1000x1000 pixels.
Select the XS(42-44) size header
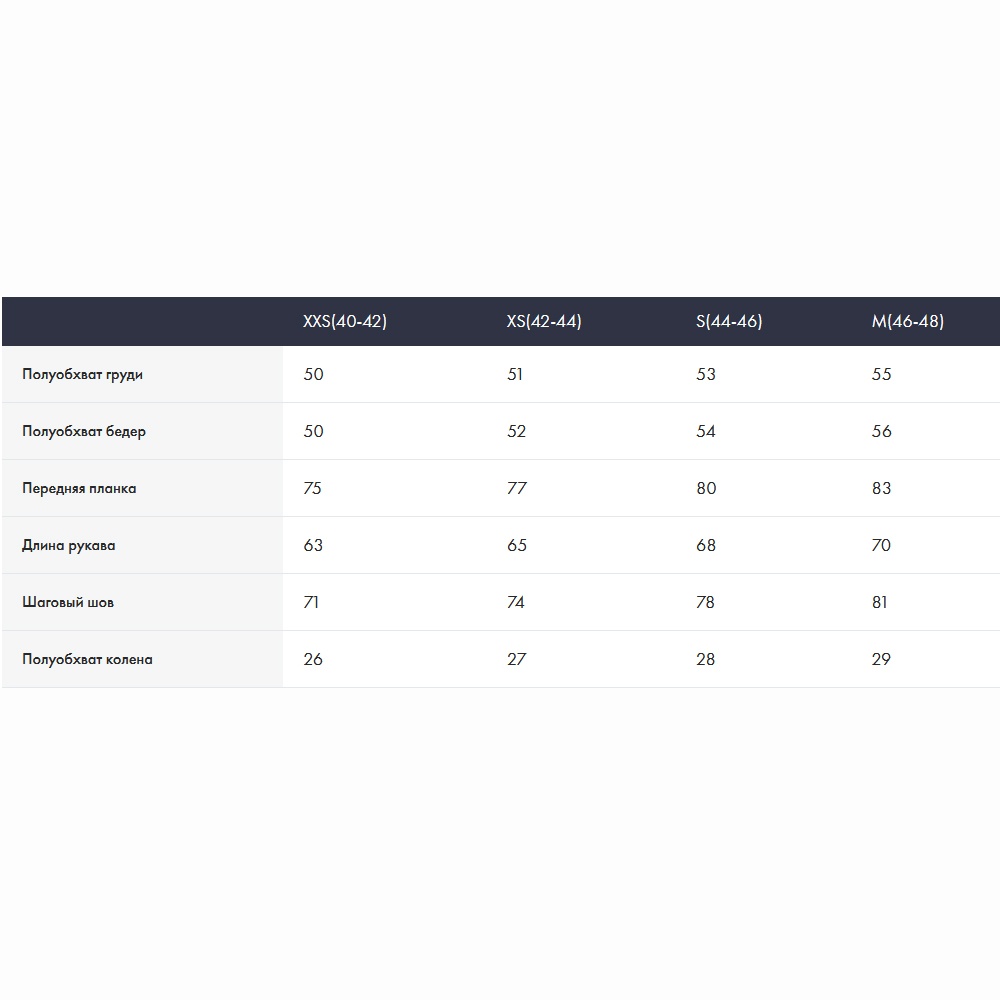[x=544, y=321]
